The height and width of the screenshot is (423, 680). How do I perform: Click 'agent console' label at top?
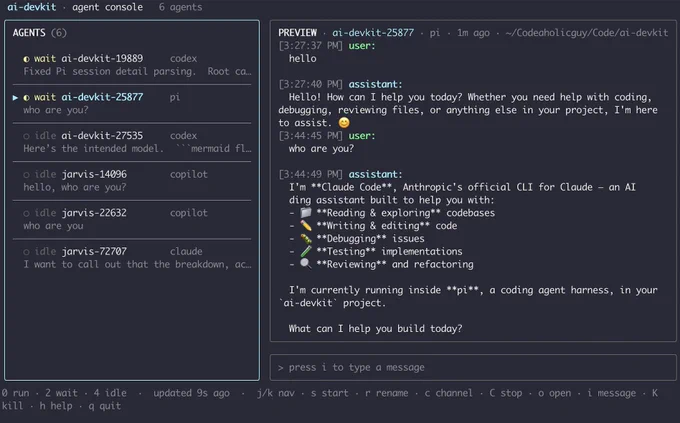pyautogui.click(x=107, y=7)
